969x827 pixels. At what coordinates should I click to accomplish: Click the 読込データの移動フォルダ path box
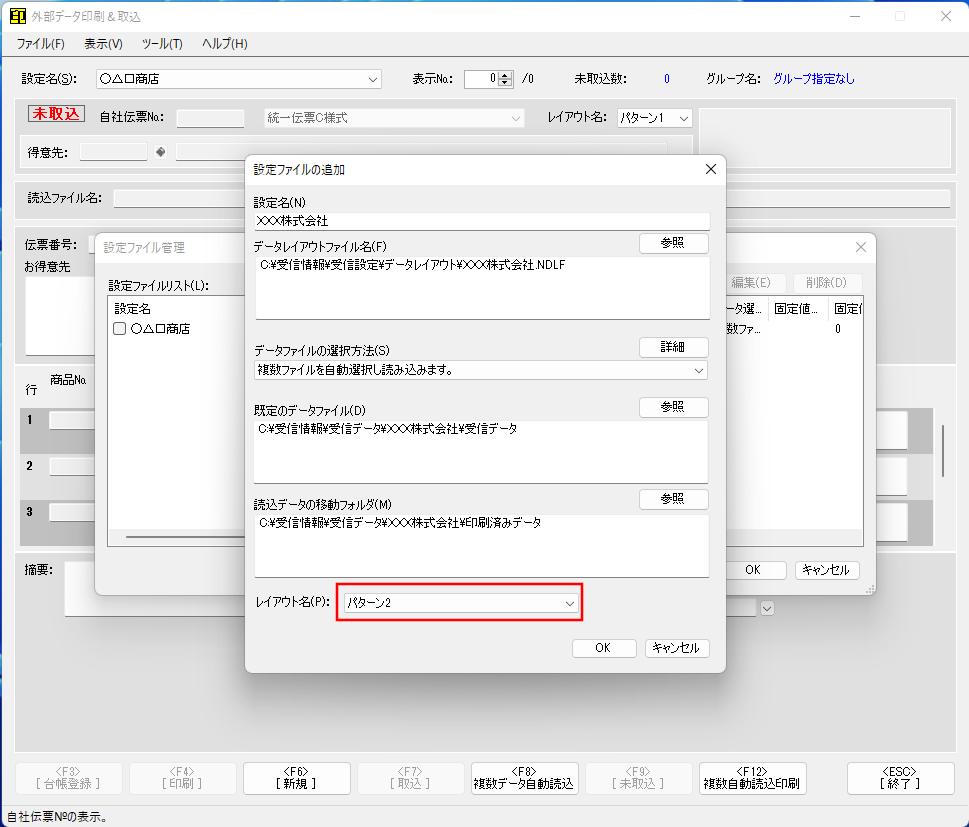pyautogui.click(x=482, y=546)
